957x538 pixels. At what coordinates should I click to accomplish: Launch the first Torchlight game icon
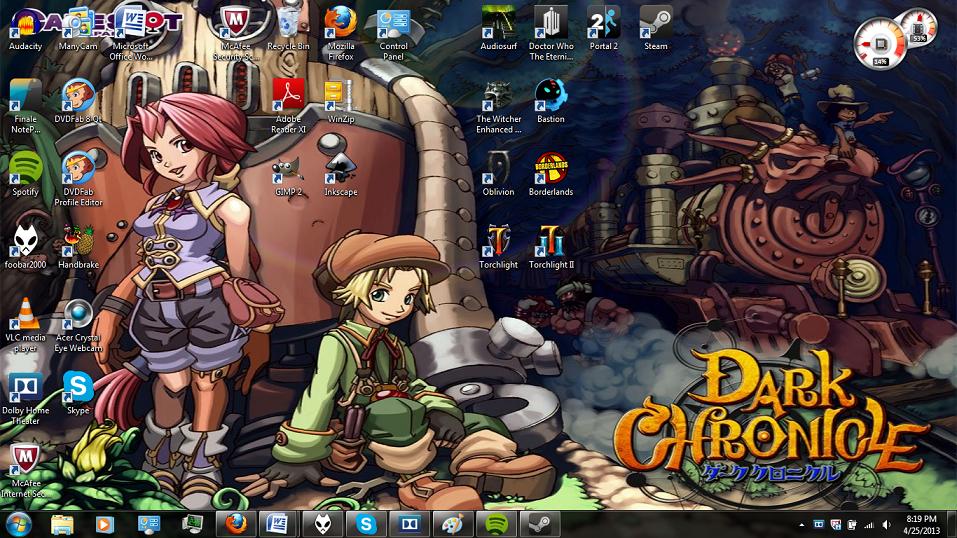[499, 247]
